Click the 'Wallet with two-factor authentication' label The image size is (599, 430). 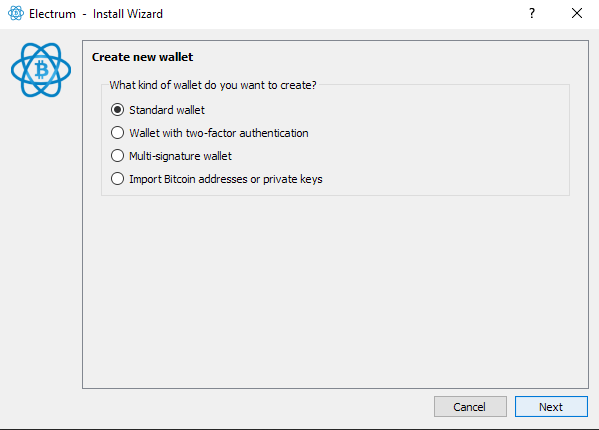[219, 133]
